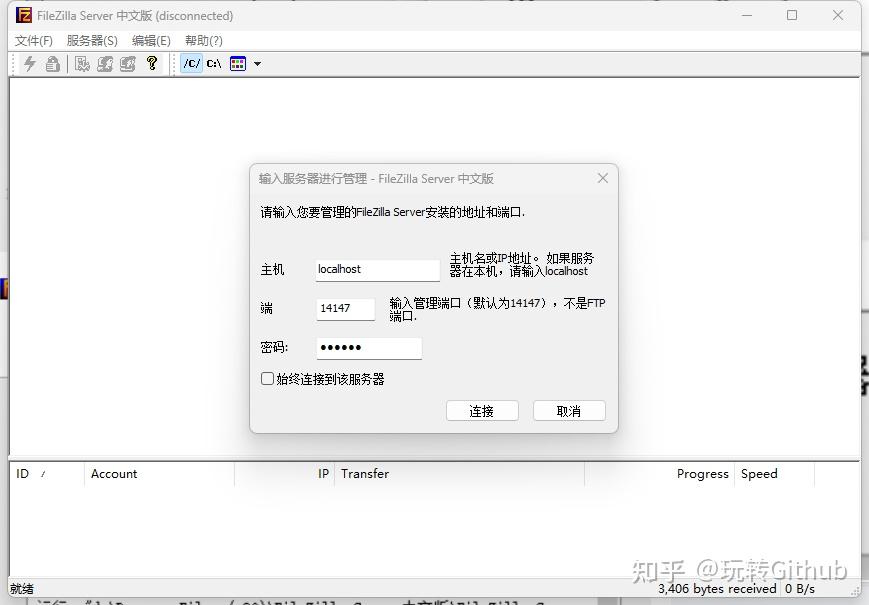Sort by the ID column header
This screenshot has height=605, width=869.
(47, 474)
